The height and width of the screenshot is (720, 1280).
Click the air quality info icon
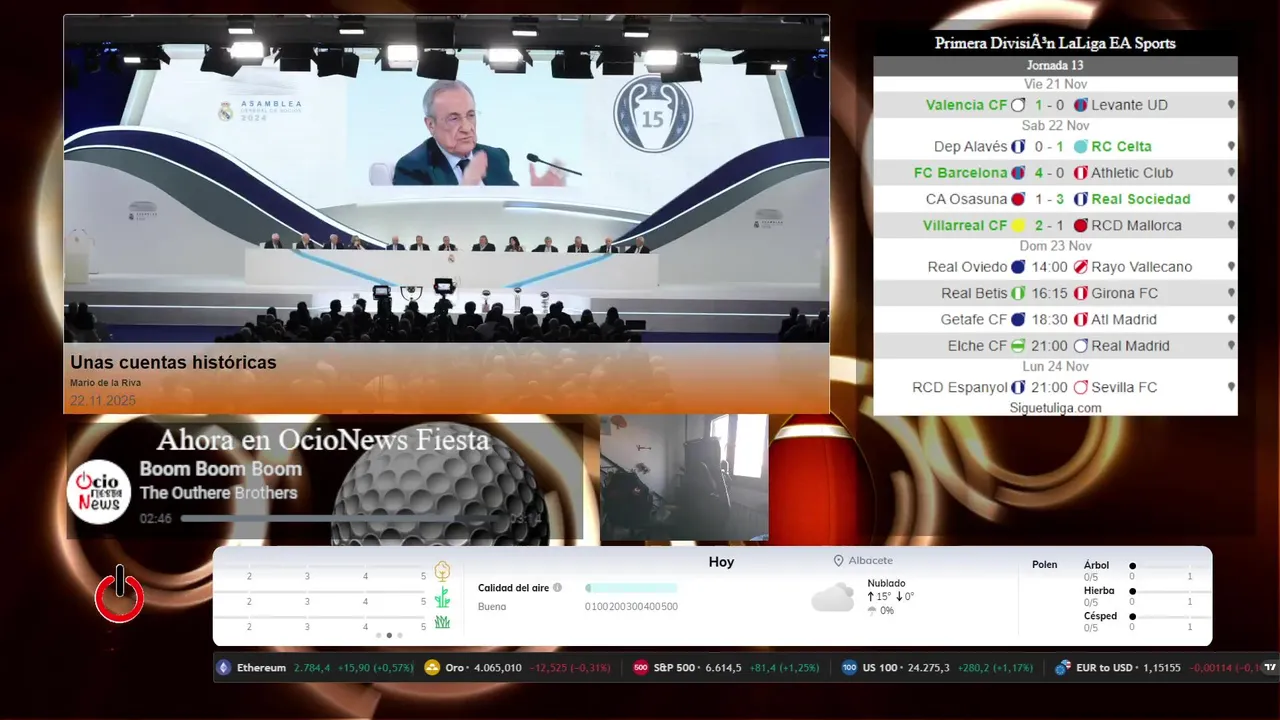point(557,588)
